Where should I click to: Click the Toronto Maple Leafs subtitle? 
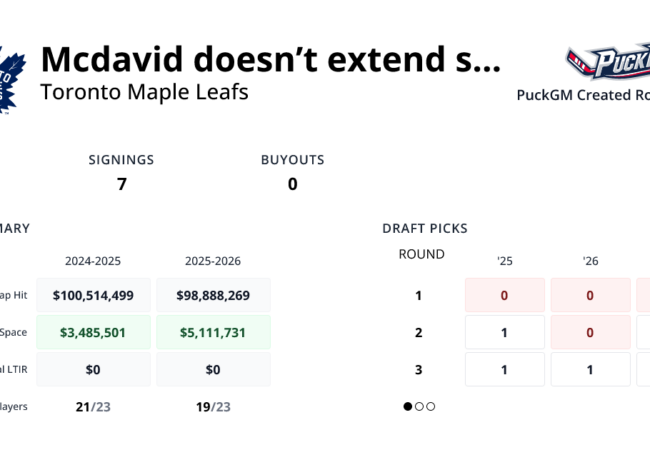144,92
